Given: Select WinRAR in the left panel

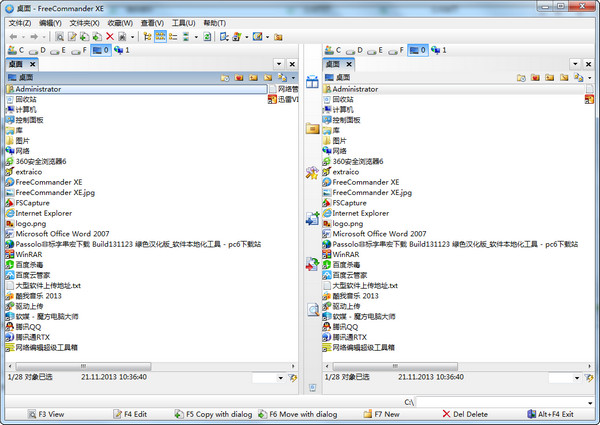Looking at the screenshot, I should tap(24, 254).
